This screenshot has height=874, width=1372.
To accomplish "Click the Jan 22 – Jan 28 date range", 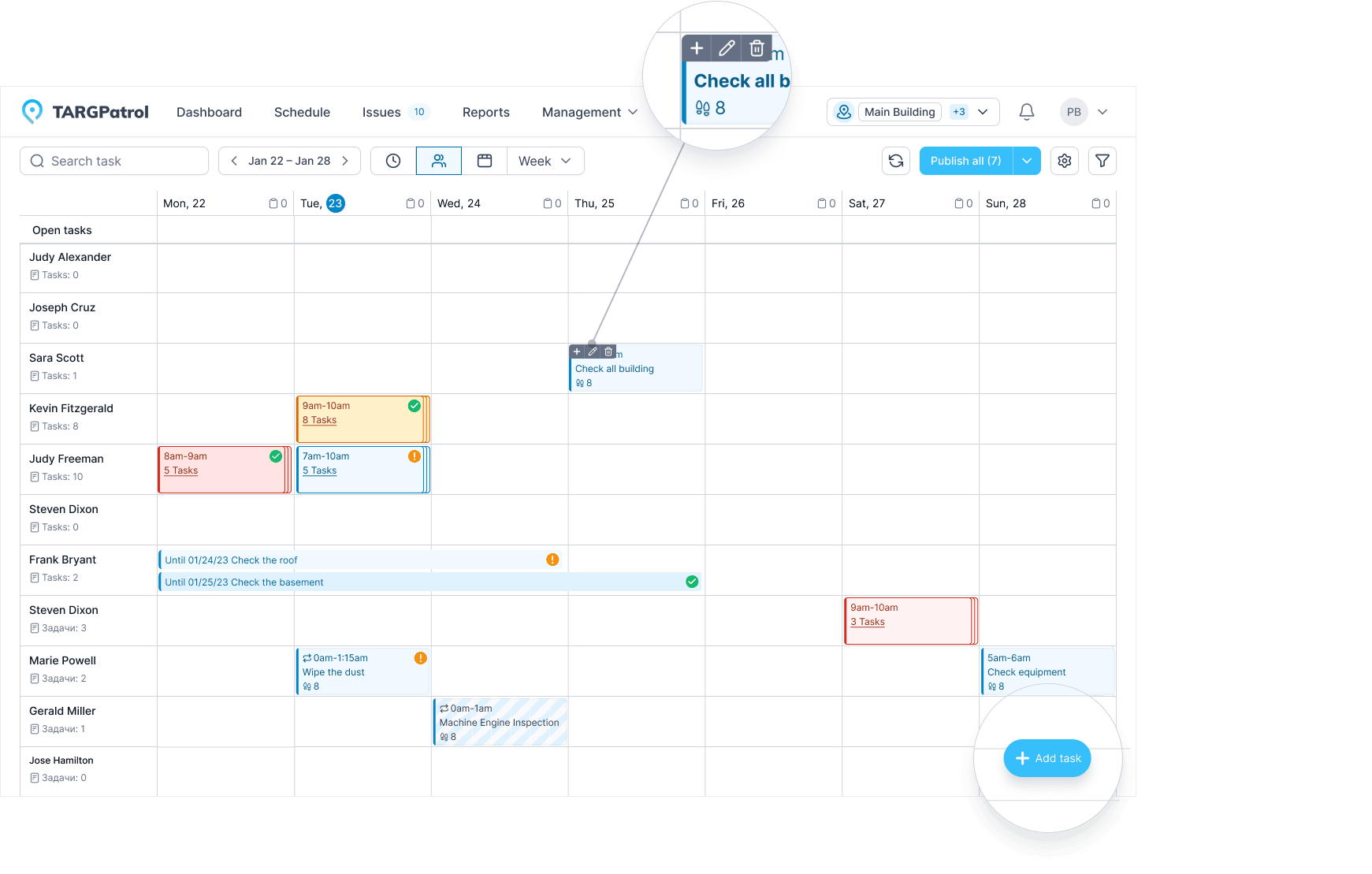I will click(289, 161).
